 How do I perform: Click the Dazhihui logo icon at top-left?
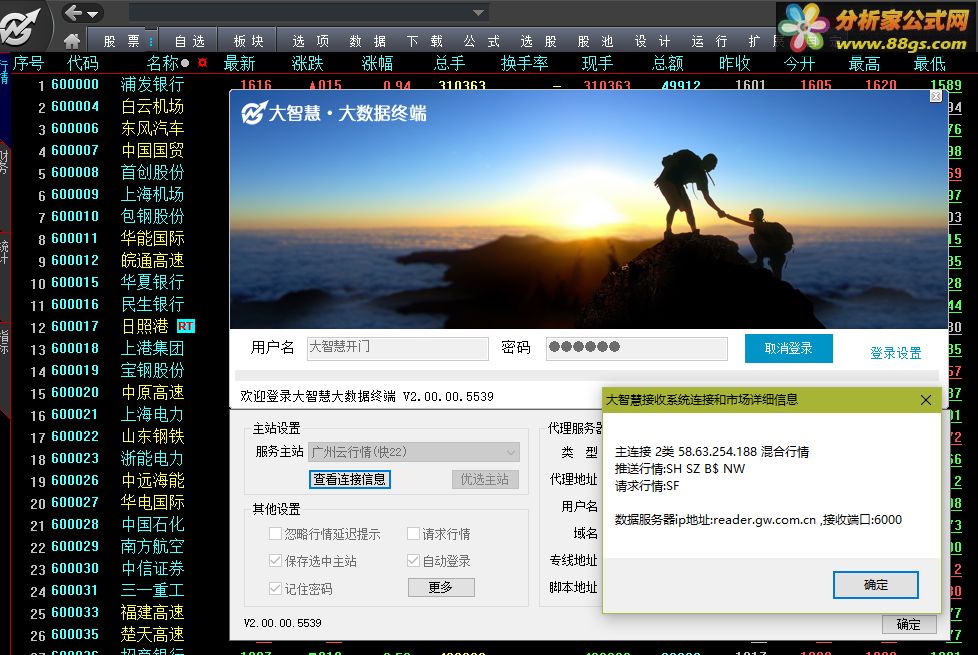pyautogui.click(x=21, y=27)
